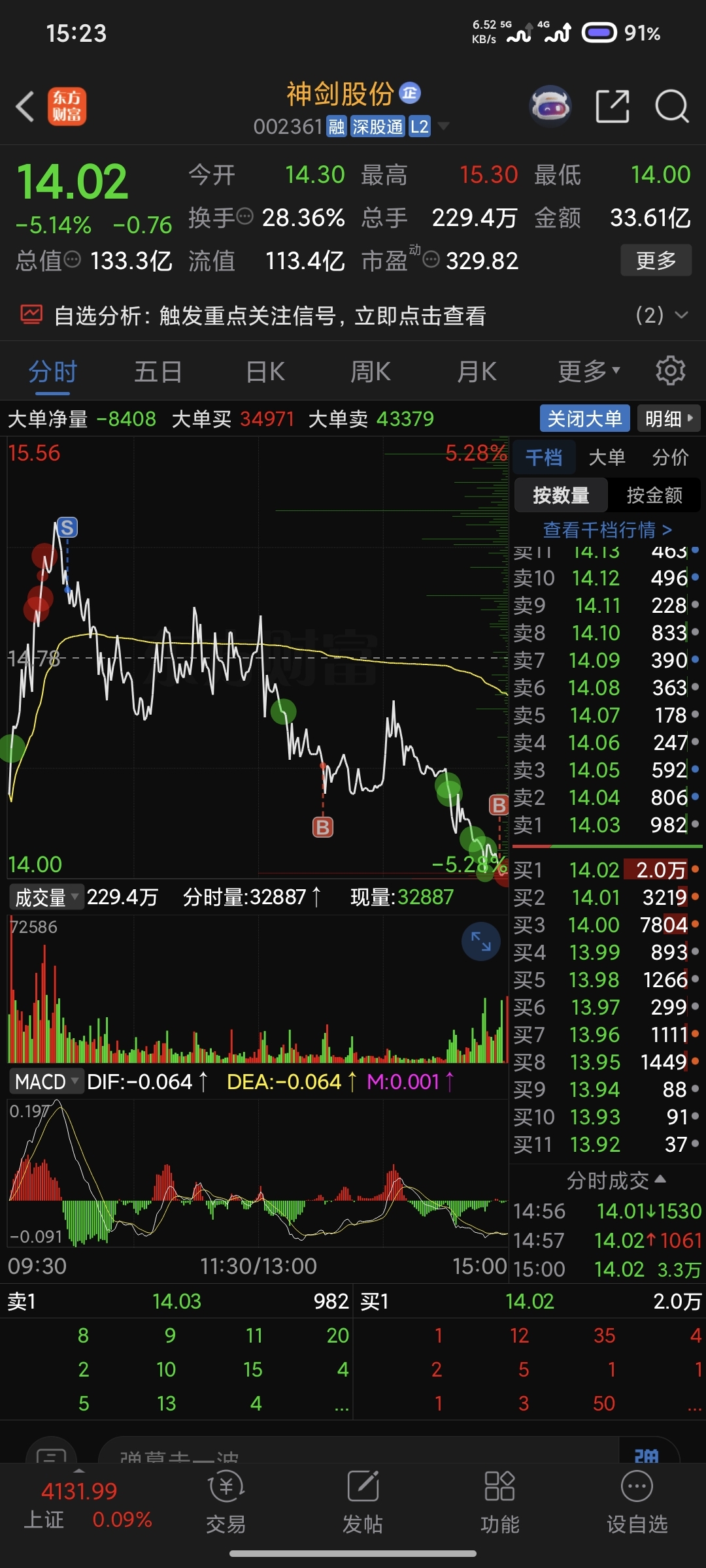
Task: Open chart settings gear icon
Action: coord(670,371)
